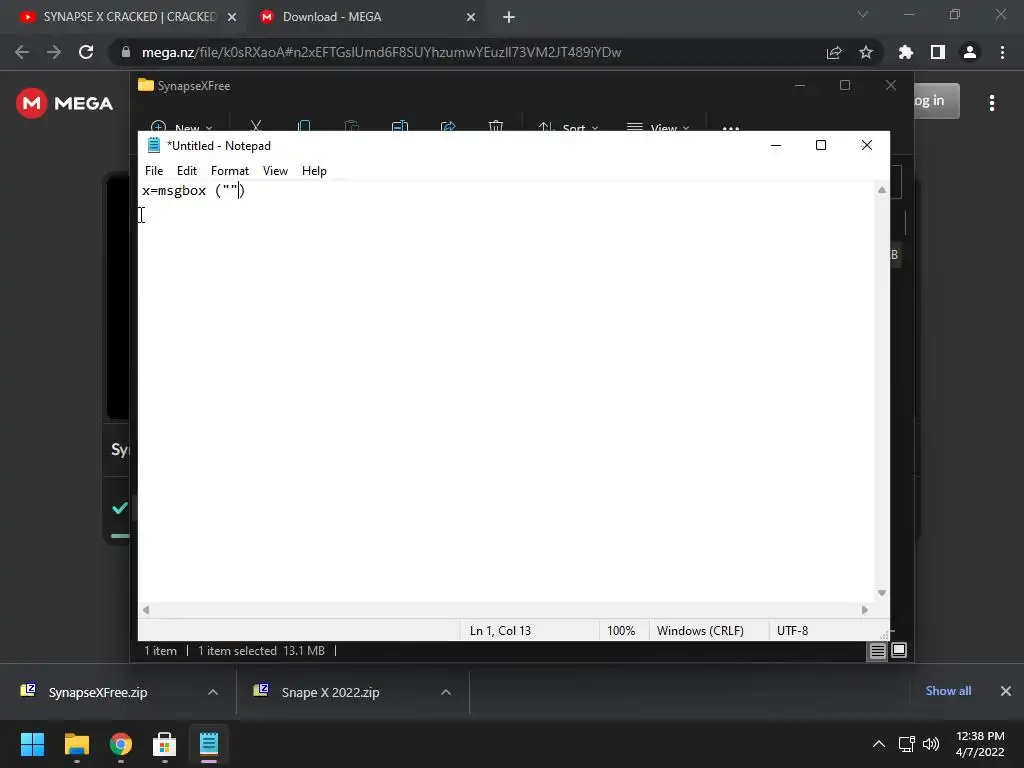
Task: Switch to the Download - MEGA tab
Action: coord(332,17)
